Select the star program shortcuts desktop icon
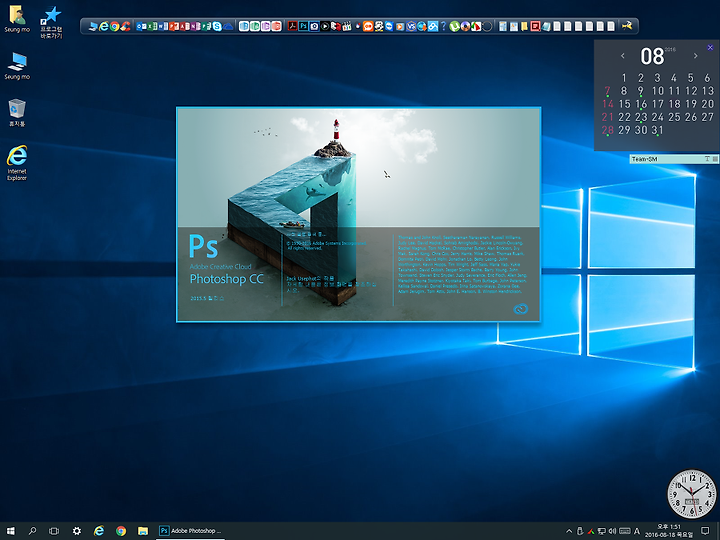720x540 pixels. (51, 22)
